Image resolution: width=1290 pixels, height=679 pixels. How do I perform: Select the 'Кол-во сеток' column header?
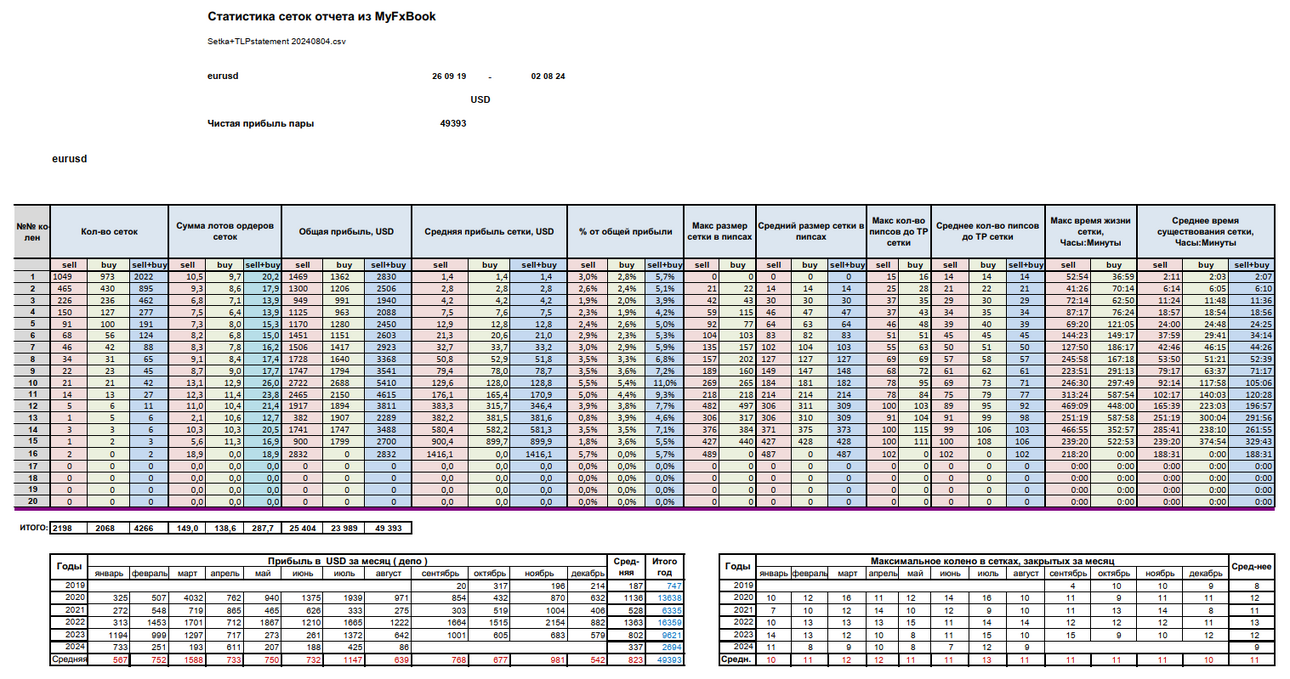pos(110,232)
